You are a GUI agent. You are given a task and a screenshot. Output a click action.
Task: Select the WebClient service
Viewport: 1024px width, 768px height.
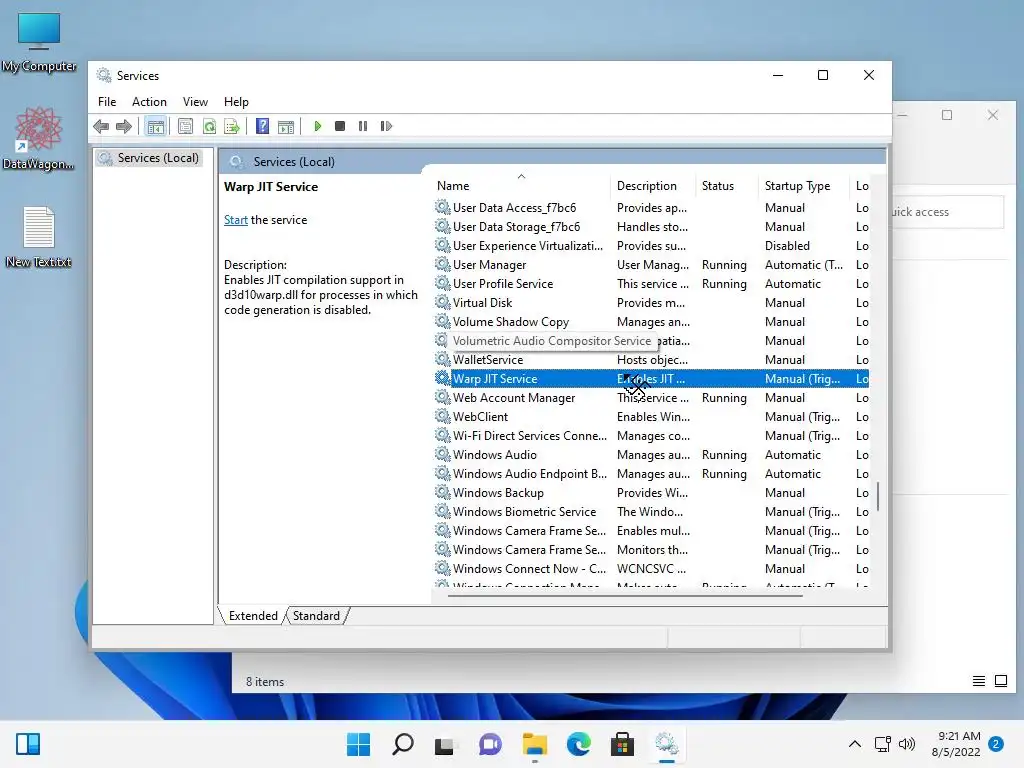[x=650, y=417]
